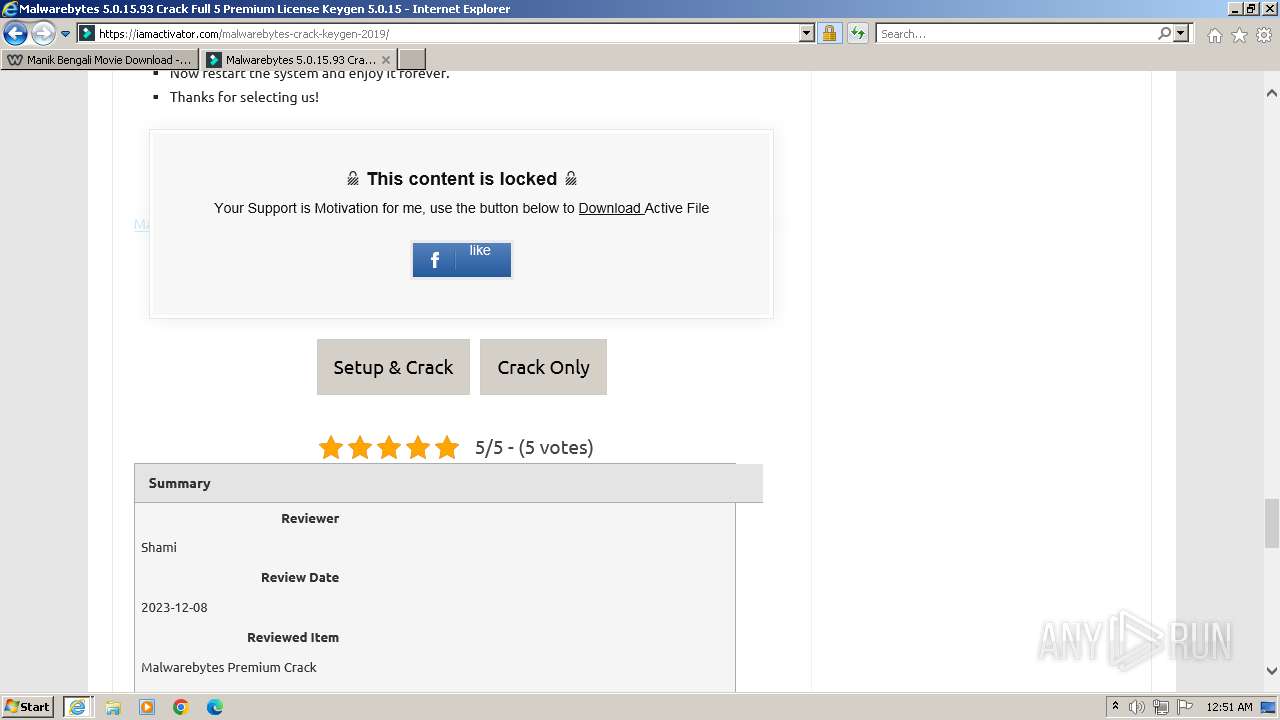Click the volume speaker tray icon
Viewport: 1280px width, 720px height.
1137,707
